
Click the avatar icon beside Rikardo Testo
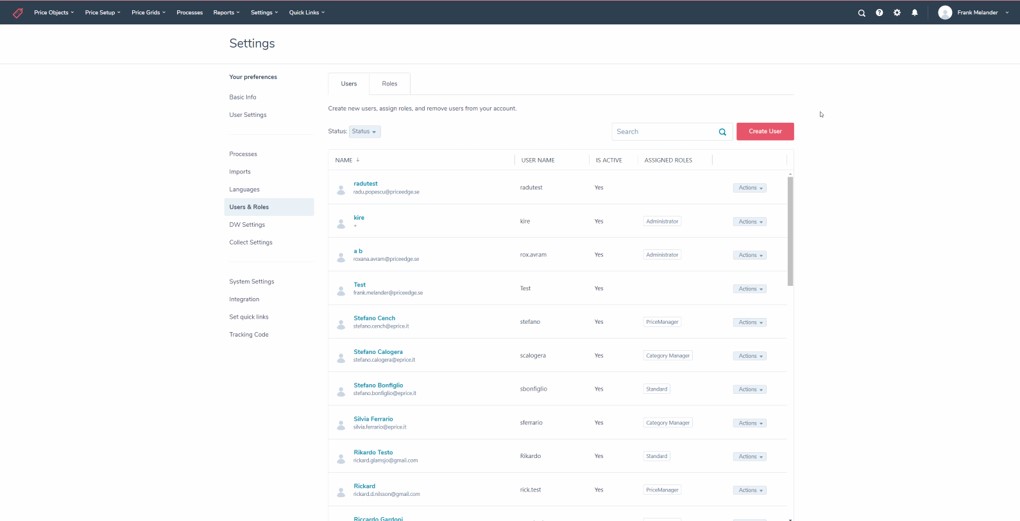pyautogui.click(x=340, y=459)
